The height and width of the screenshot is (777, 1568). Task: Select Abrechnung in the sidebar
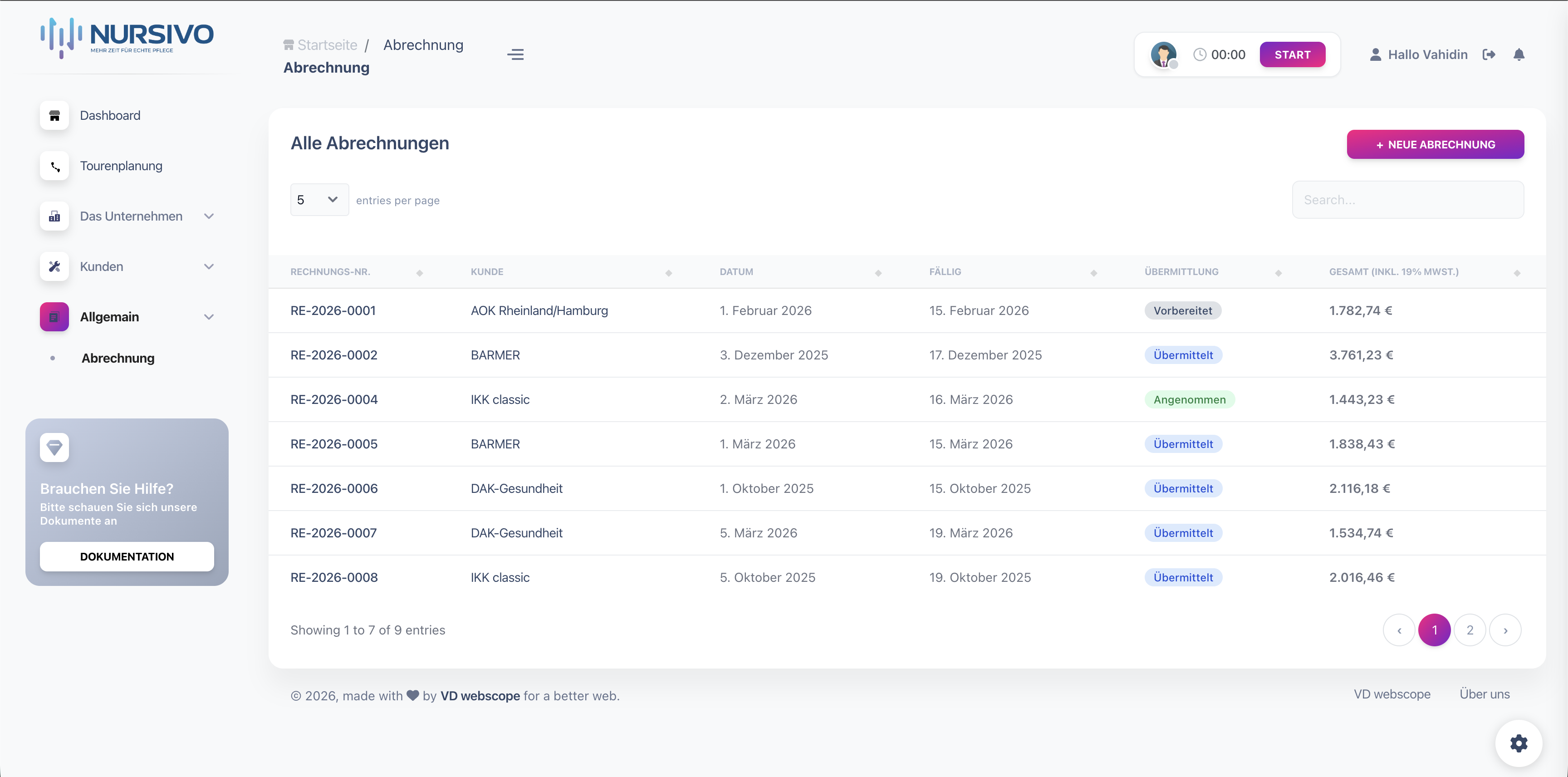(x=118, y=358)
